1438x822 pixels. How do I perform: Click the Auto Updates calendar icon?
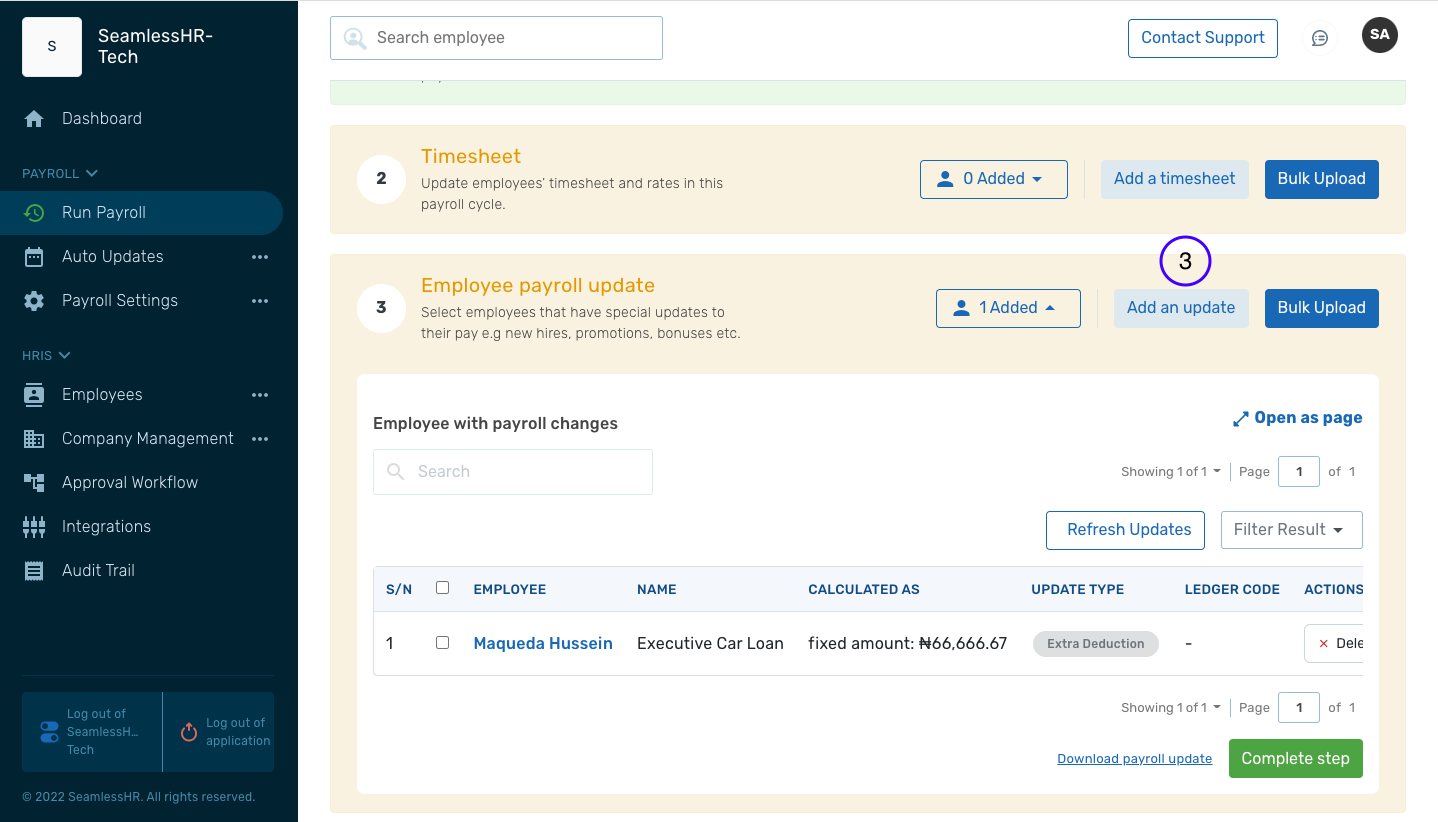pos(34,256)
